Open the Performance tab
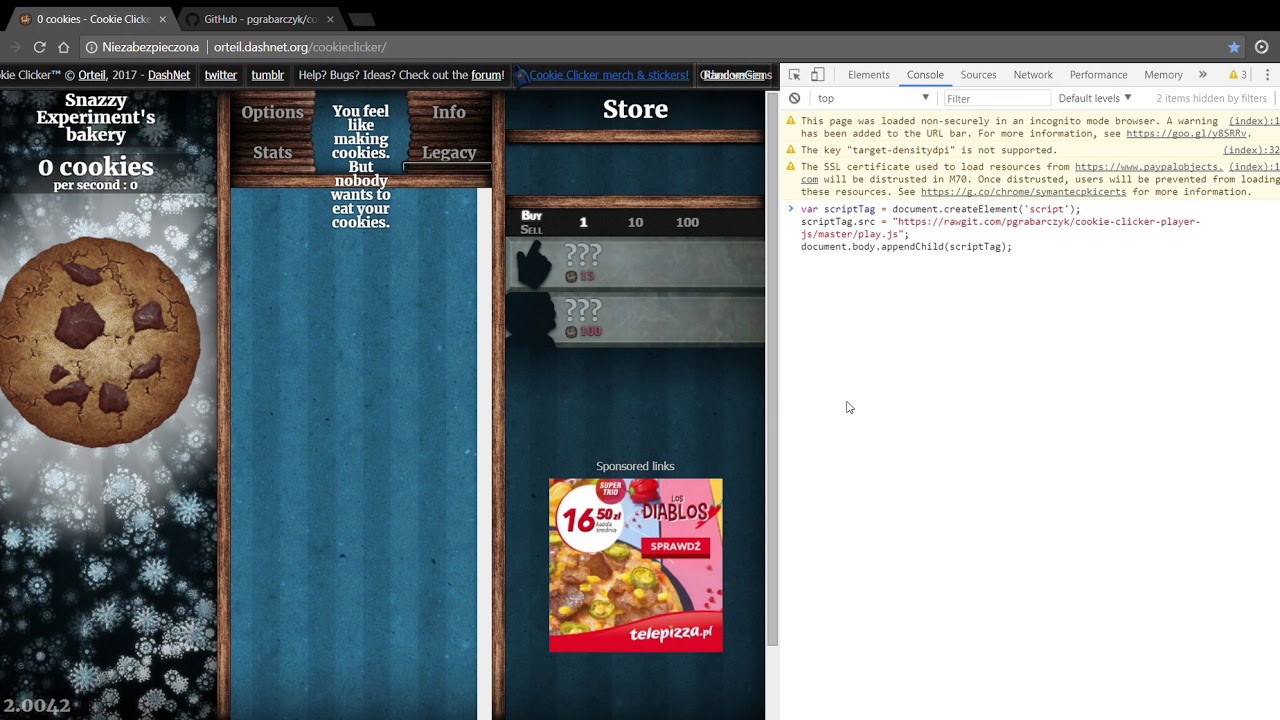 1098,75
